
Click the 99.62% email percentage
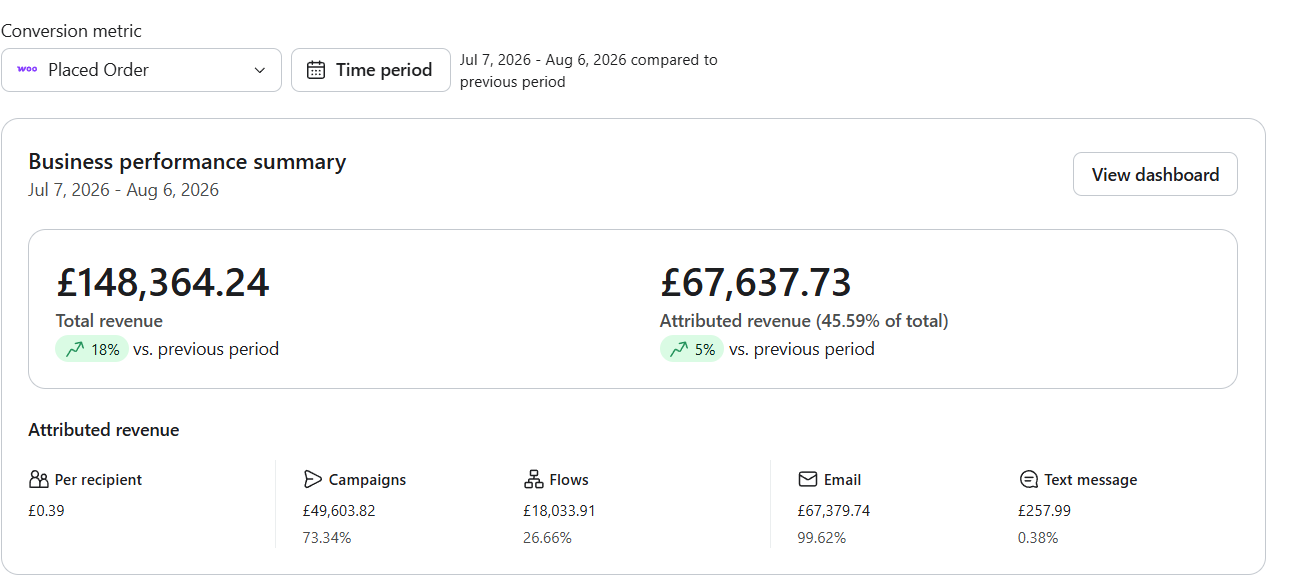point(822,538)
